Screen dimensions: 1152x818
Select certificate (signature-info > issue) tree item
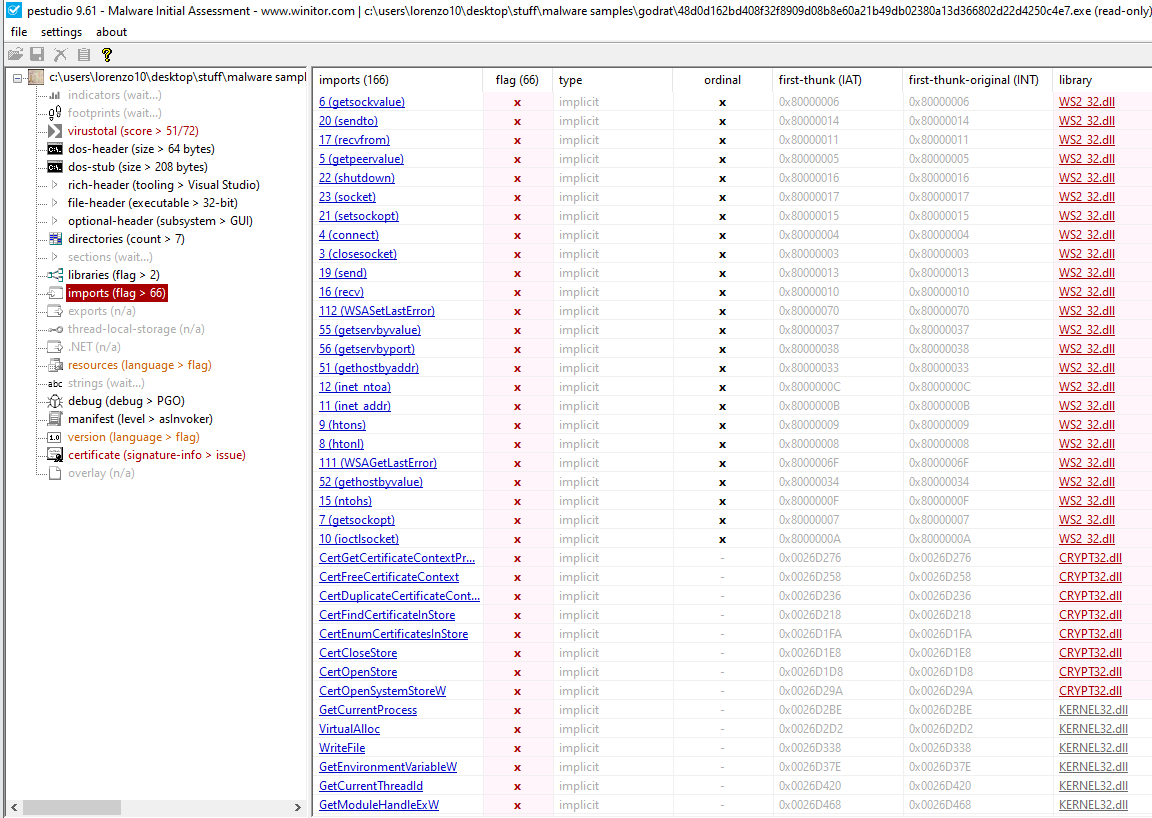coord(156,455)
